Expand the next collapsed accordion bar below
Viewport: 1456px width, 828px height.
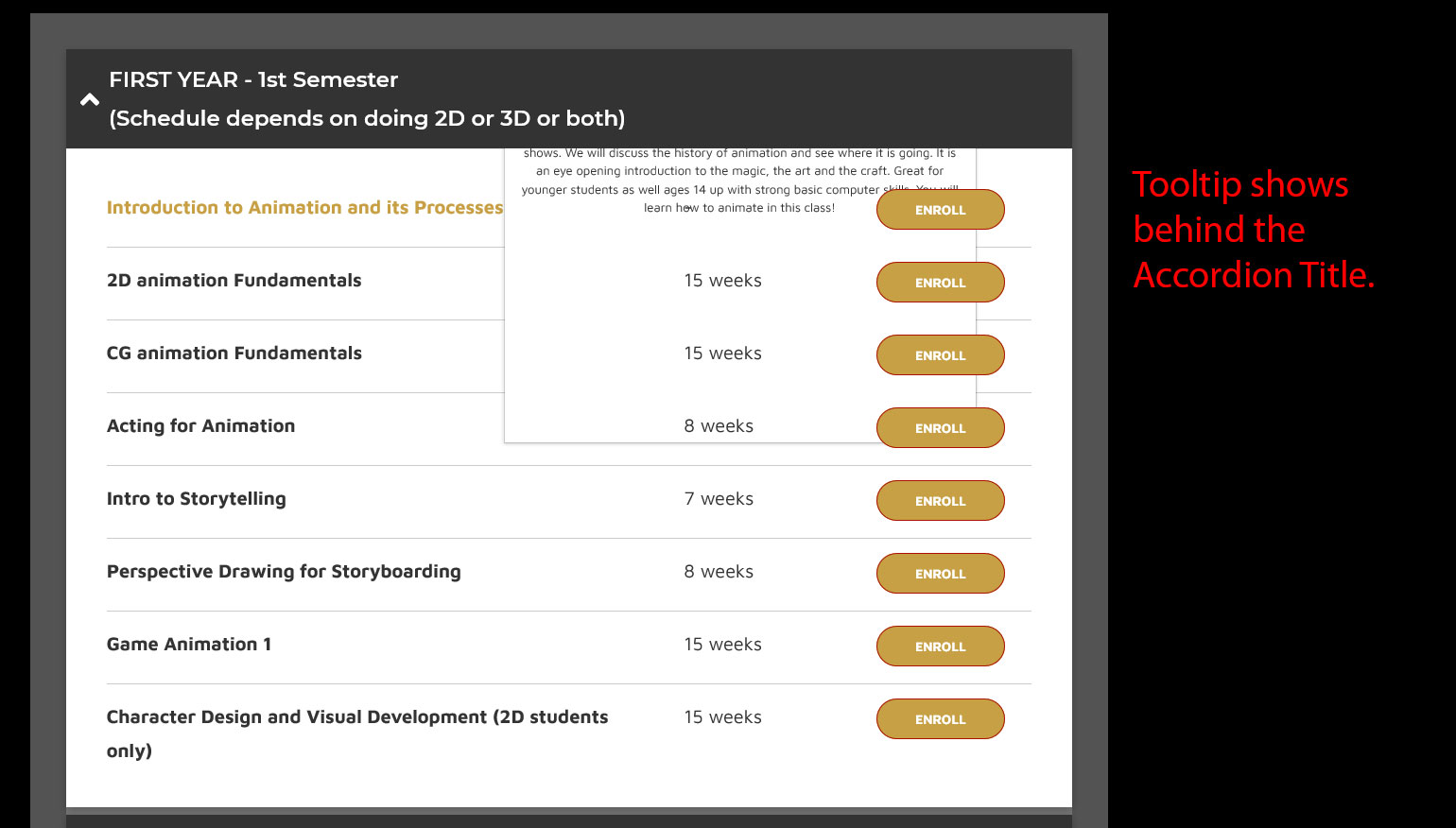click(569, 821)
